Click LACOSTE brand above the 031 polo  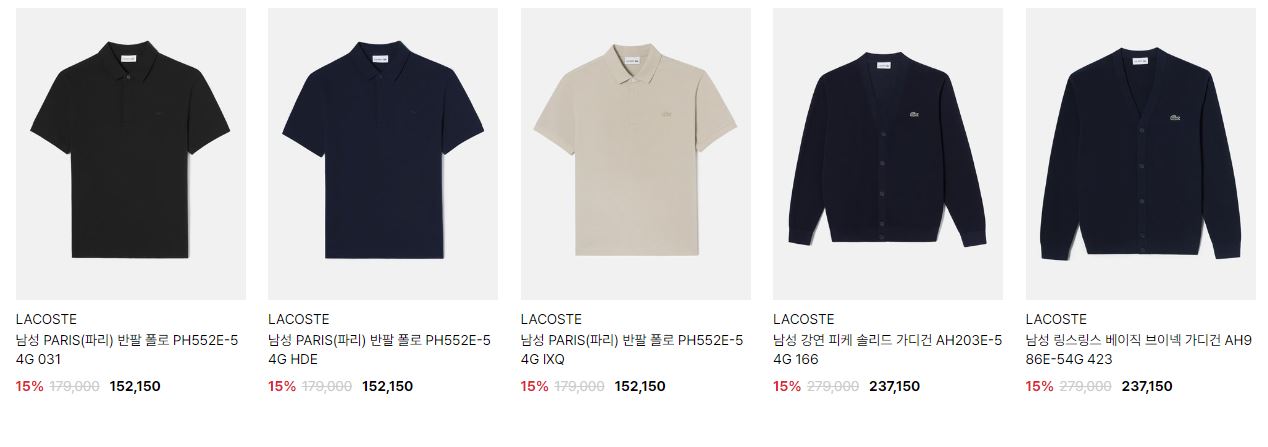click(46, 319)
